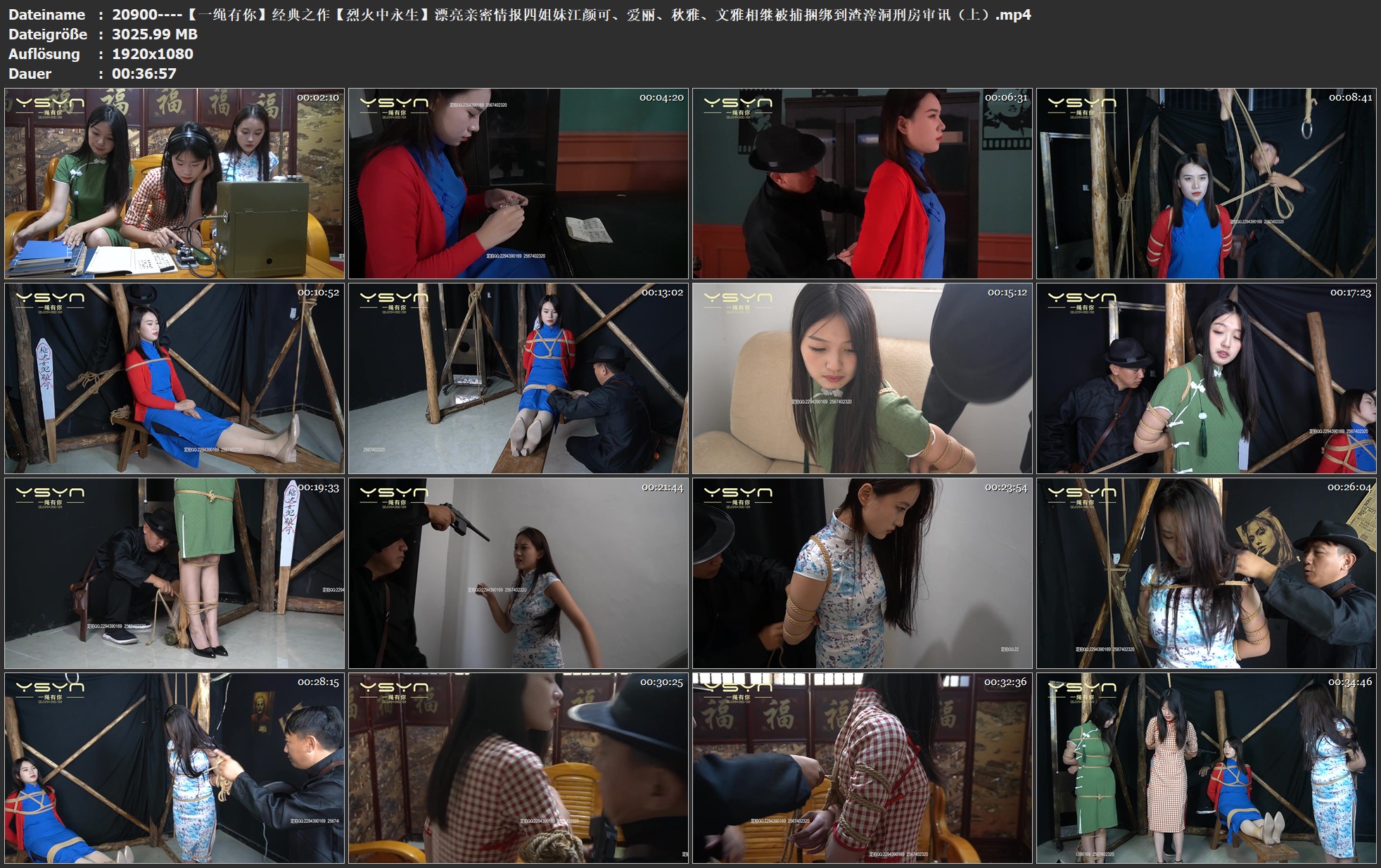1381x868 pixels.
Task: Select the thumbnail labeled 00:32:36
Action: pyautogui.click(x=863, y=768)
